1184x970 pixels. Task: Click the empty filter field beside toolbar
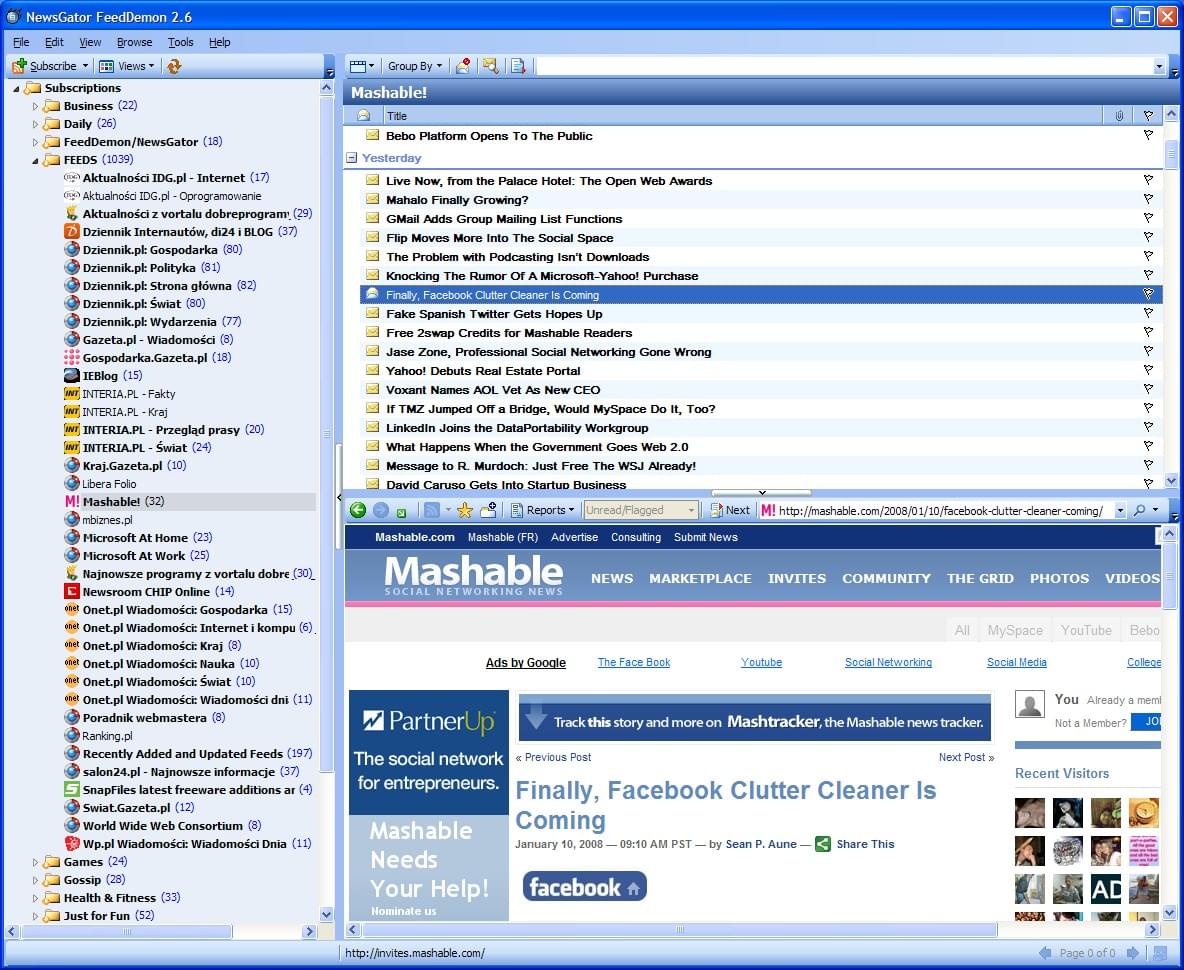(844, 66)
